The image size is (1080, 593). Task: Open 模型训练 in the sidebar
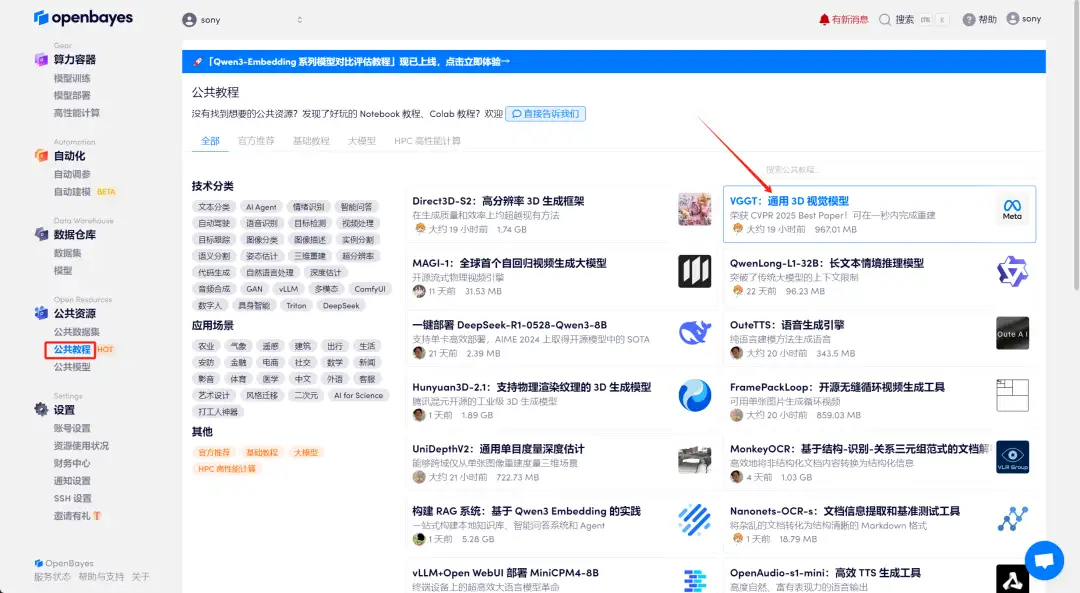(72, 78)
